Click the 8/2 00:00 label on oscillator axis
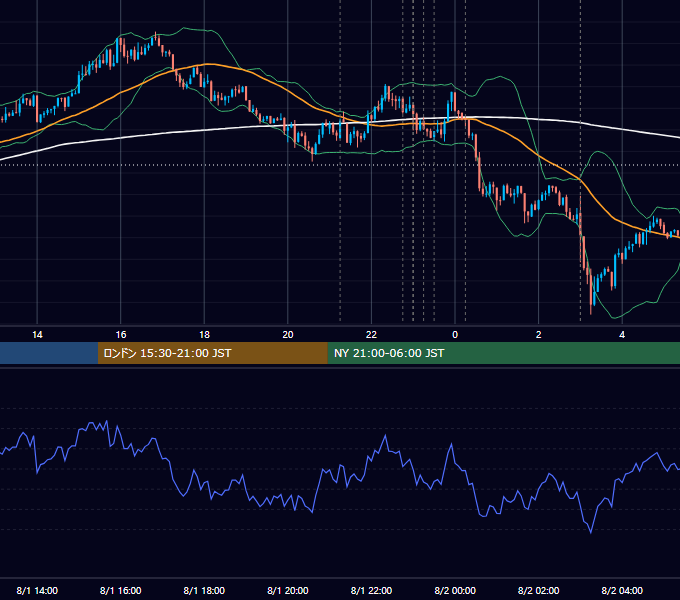The width and height of the screenshot is (680, 600). pos(455,590)
